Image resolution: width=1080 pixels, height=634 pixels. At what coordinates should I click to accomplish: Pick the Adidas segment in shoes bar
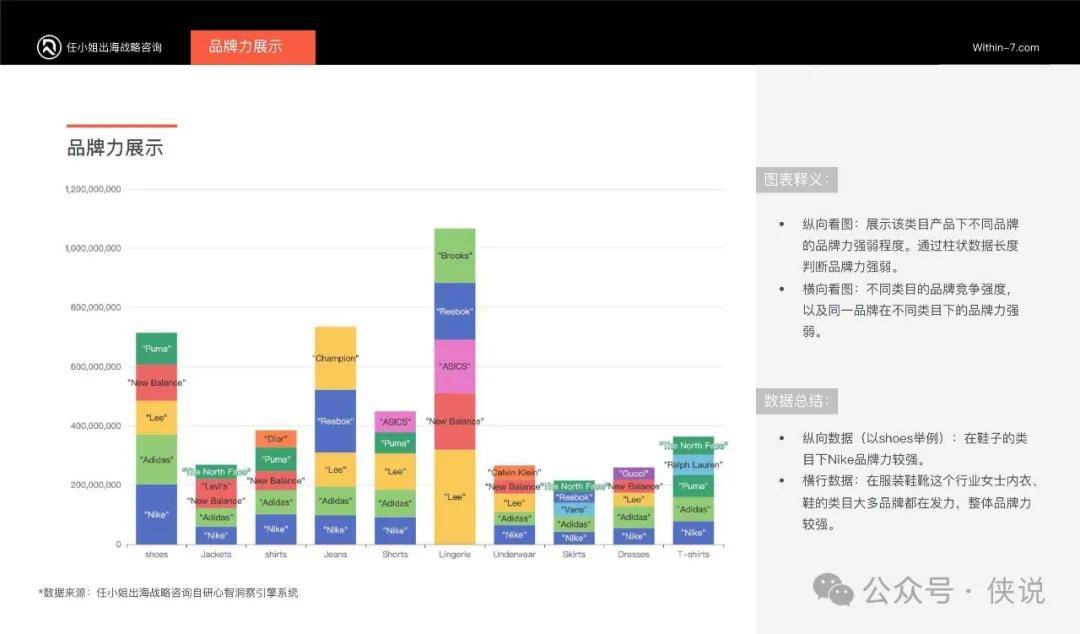(156, 460)
